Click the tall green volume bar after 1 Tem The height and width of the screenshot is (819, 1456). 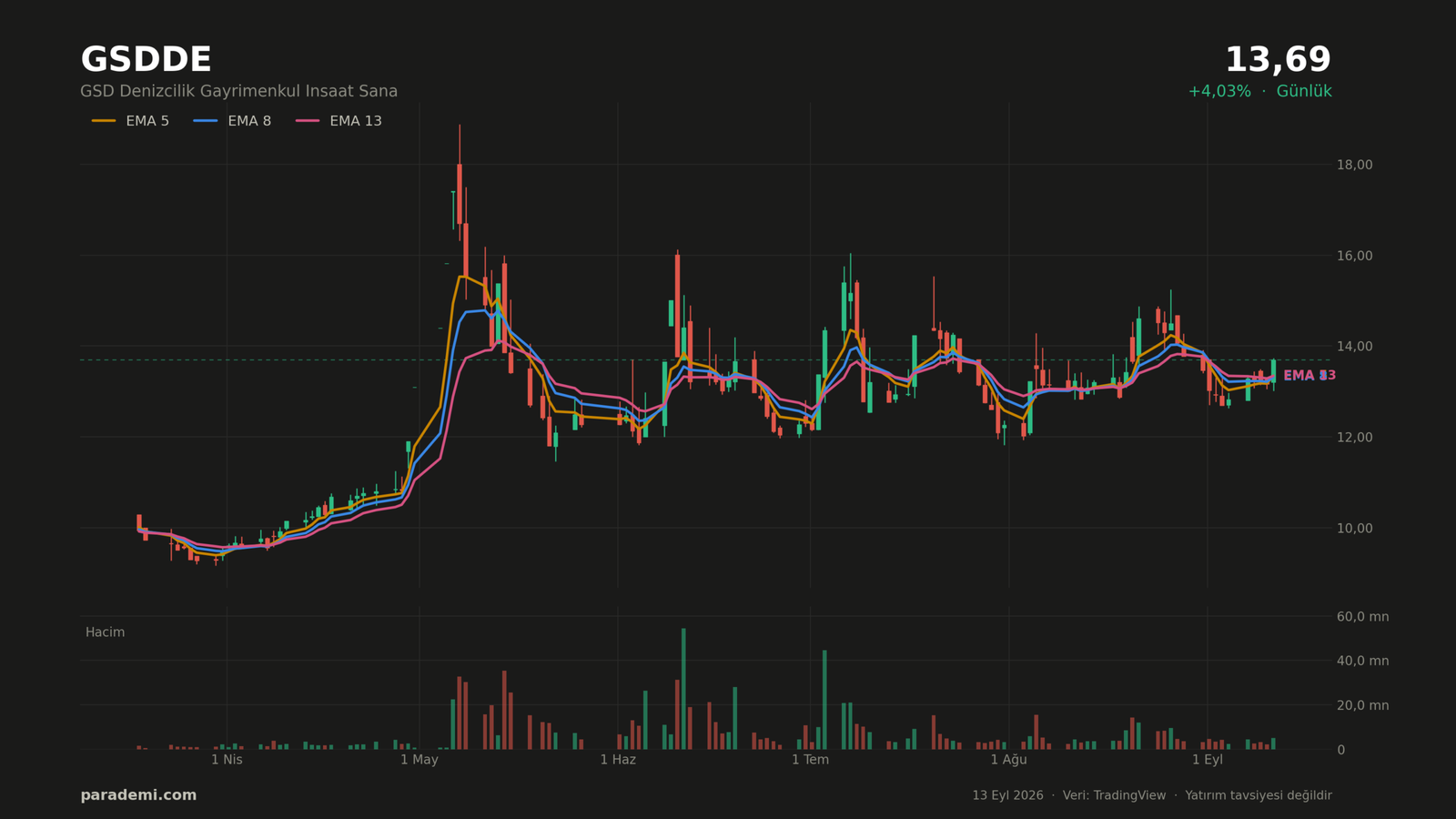(824, 700)
